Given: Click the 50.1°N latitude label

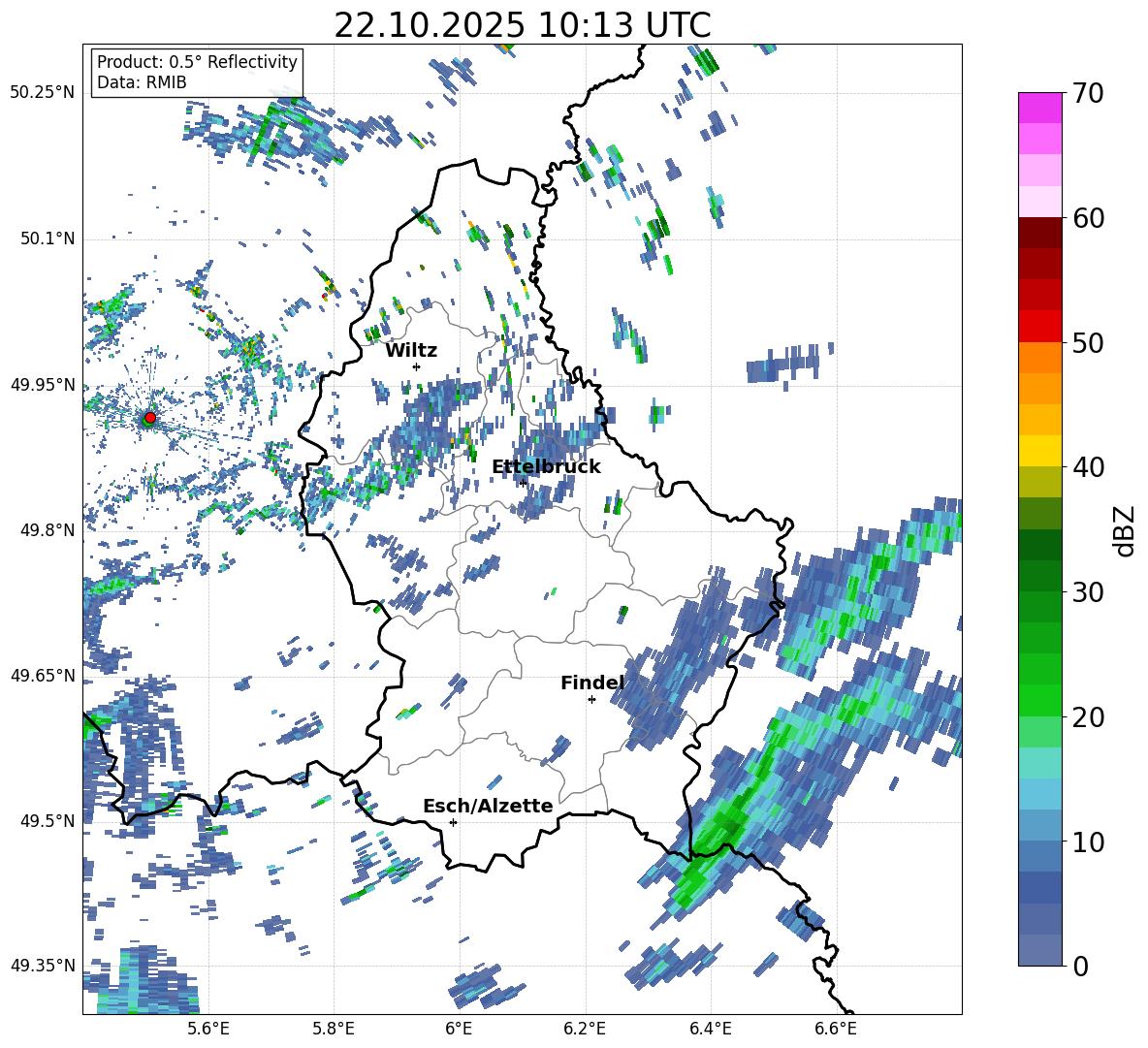Looking at the screenshot, I should pos(48,238).
